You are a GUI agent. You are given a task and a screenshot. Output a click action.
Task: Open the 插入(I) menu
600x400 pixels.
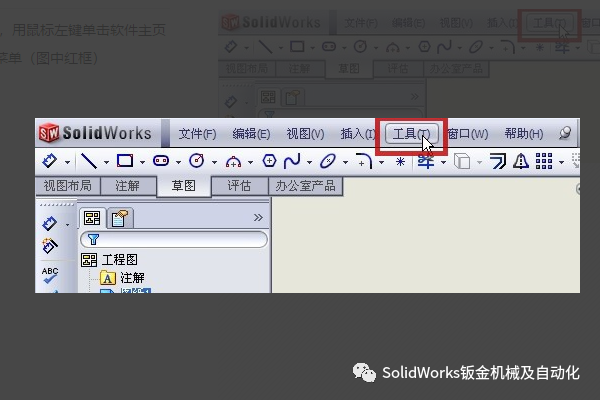pos(358,134)
